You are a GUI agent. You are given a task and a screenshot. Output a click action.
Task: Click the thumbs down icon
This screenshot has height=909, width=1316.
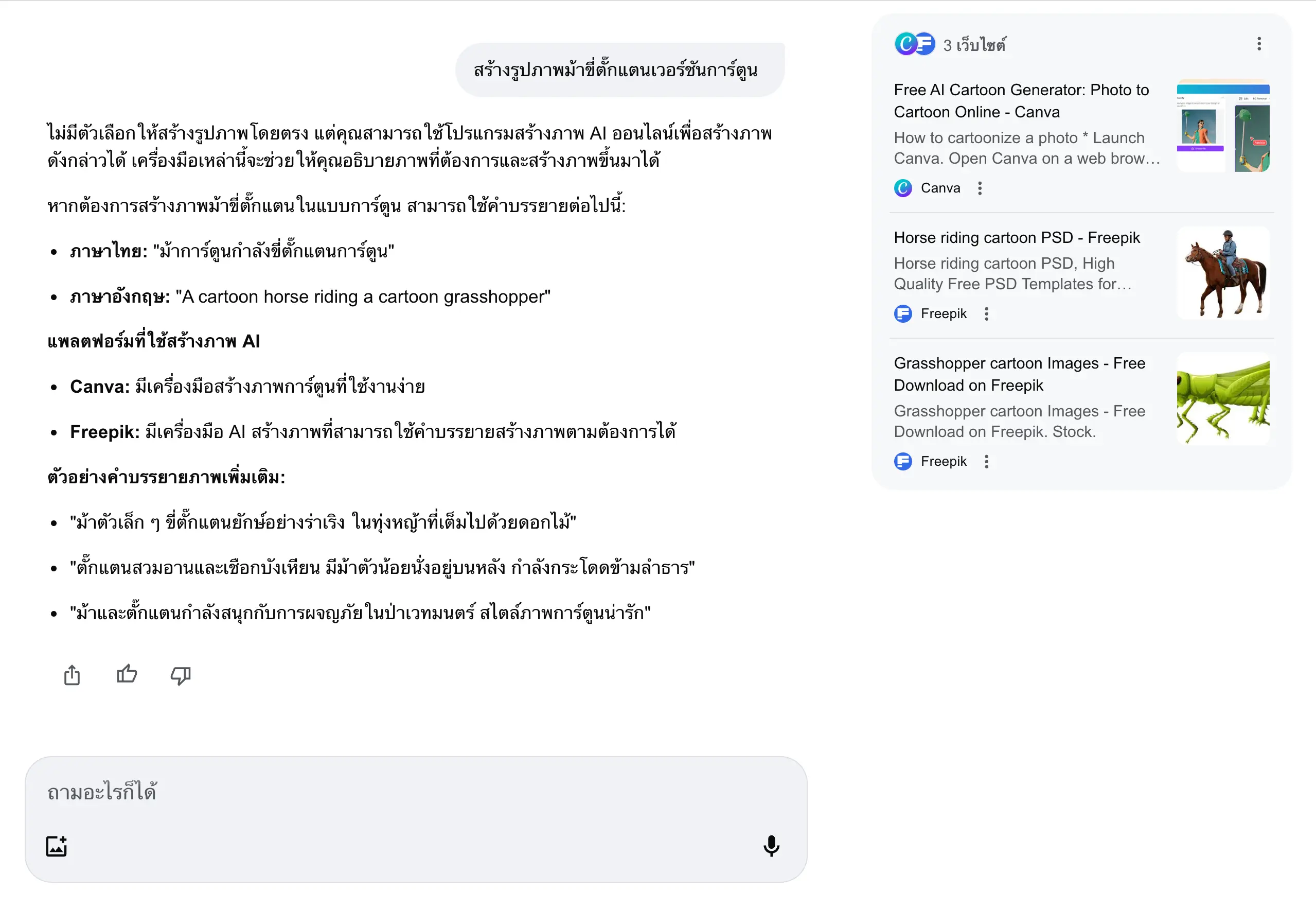181,675
